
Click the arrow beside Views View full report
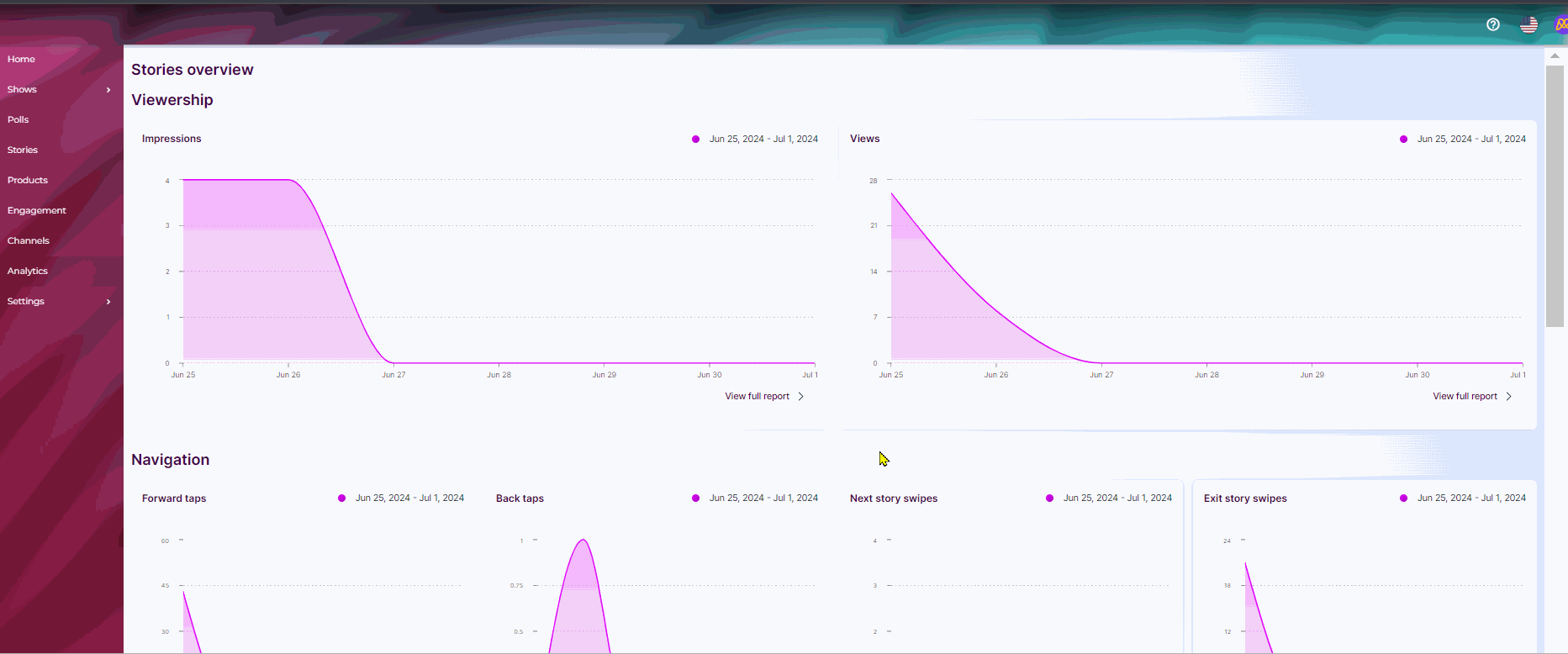click(x=1509, y=397)
